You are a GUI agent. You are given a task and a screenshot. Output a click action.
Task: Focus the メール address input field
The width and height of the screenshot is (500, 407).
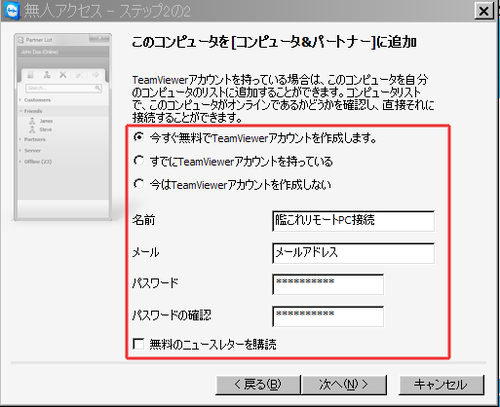point(353,253)
